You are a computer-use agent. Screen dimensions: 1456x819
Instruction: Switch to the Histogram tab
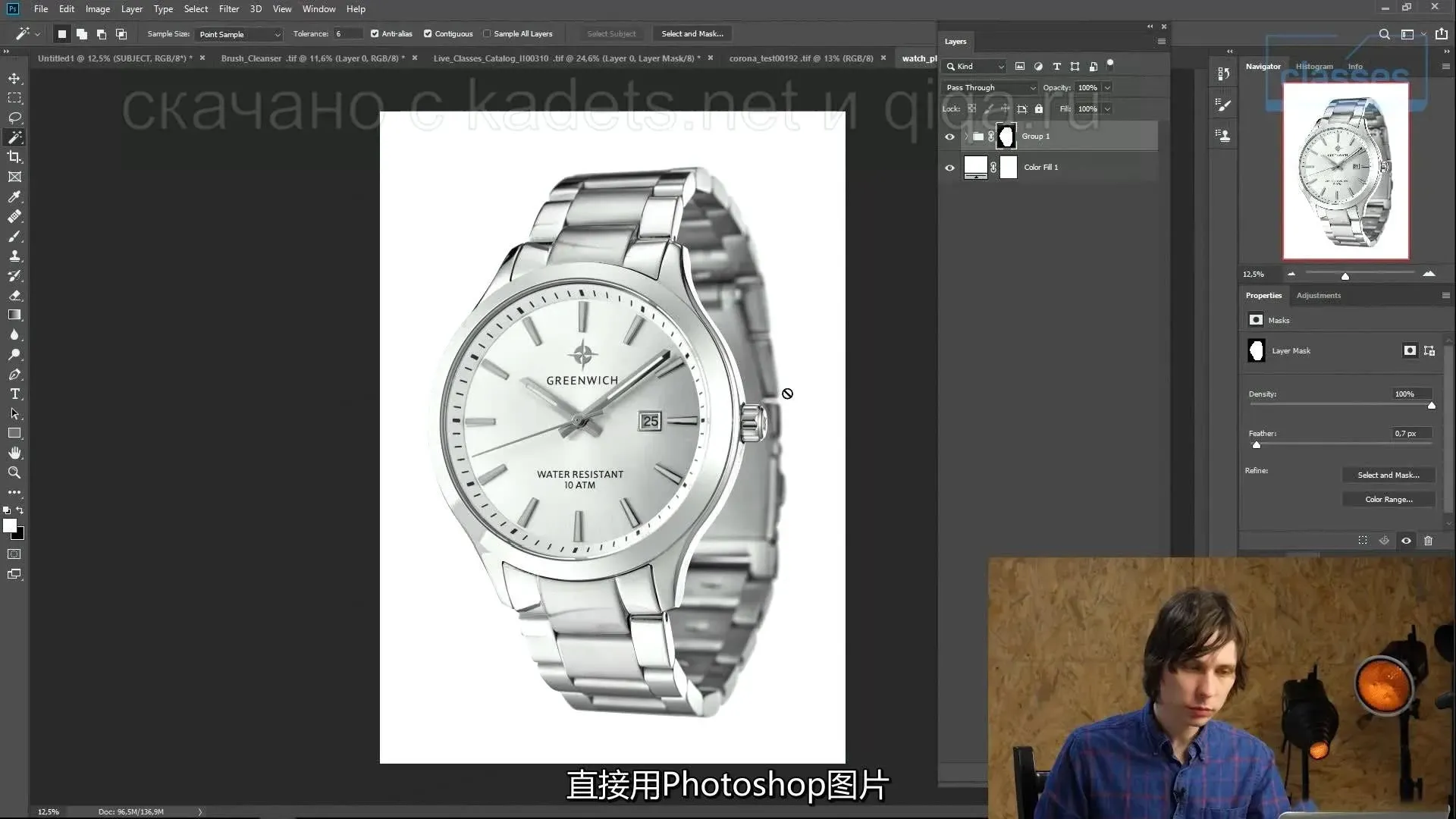pyautogui.click(x=1314, y=67)
